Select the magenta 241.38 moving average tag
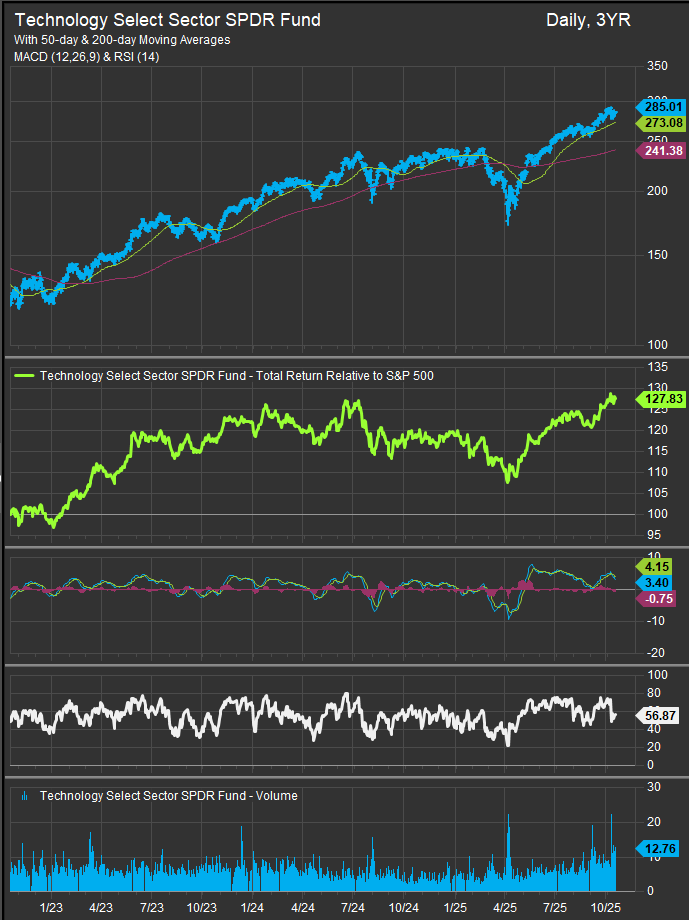689x920 pixels. click(x=662, y=150)
